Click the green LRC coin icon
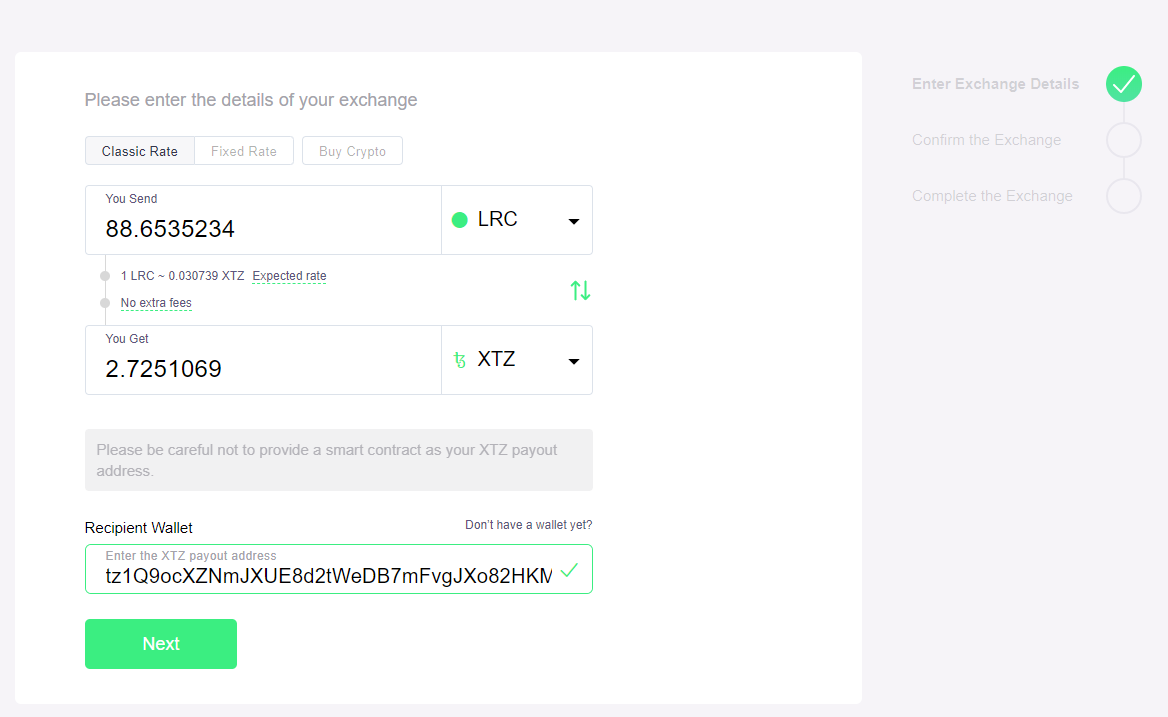Viewport: 1168px width, 717px height. tap(460, 220)
